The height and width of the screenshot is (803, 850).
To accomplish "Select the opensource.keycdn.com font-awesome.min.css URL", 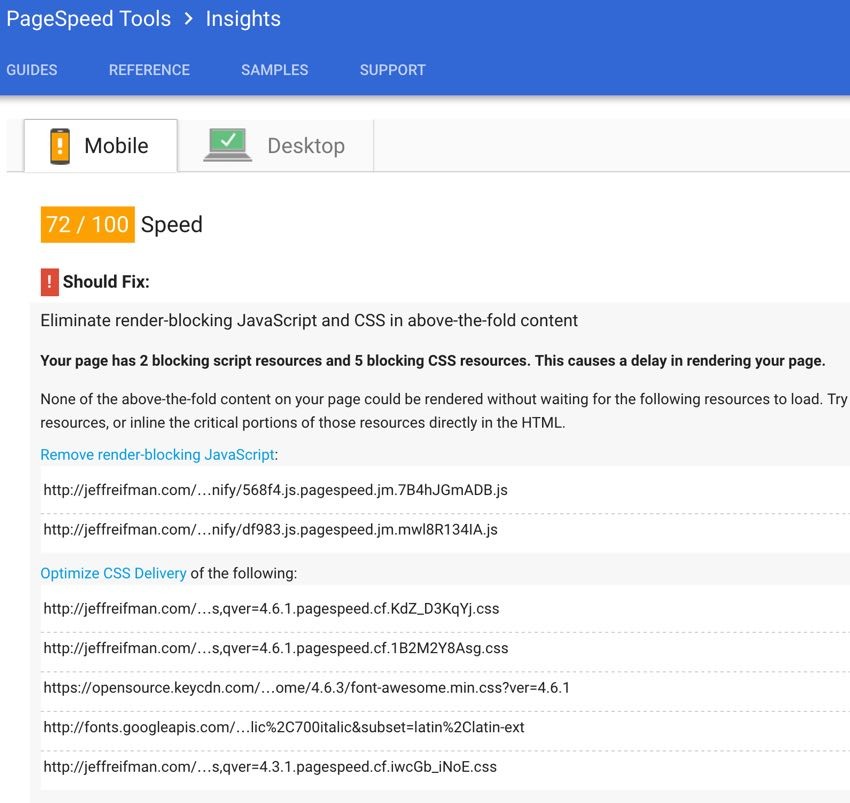I will [307, 688].
